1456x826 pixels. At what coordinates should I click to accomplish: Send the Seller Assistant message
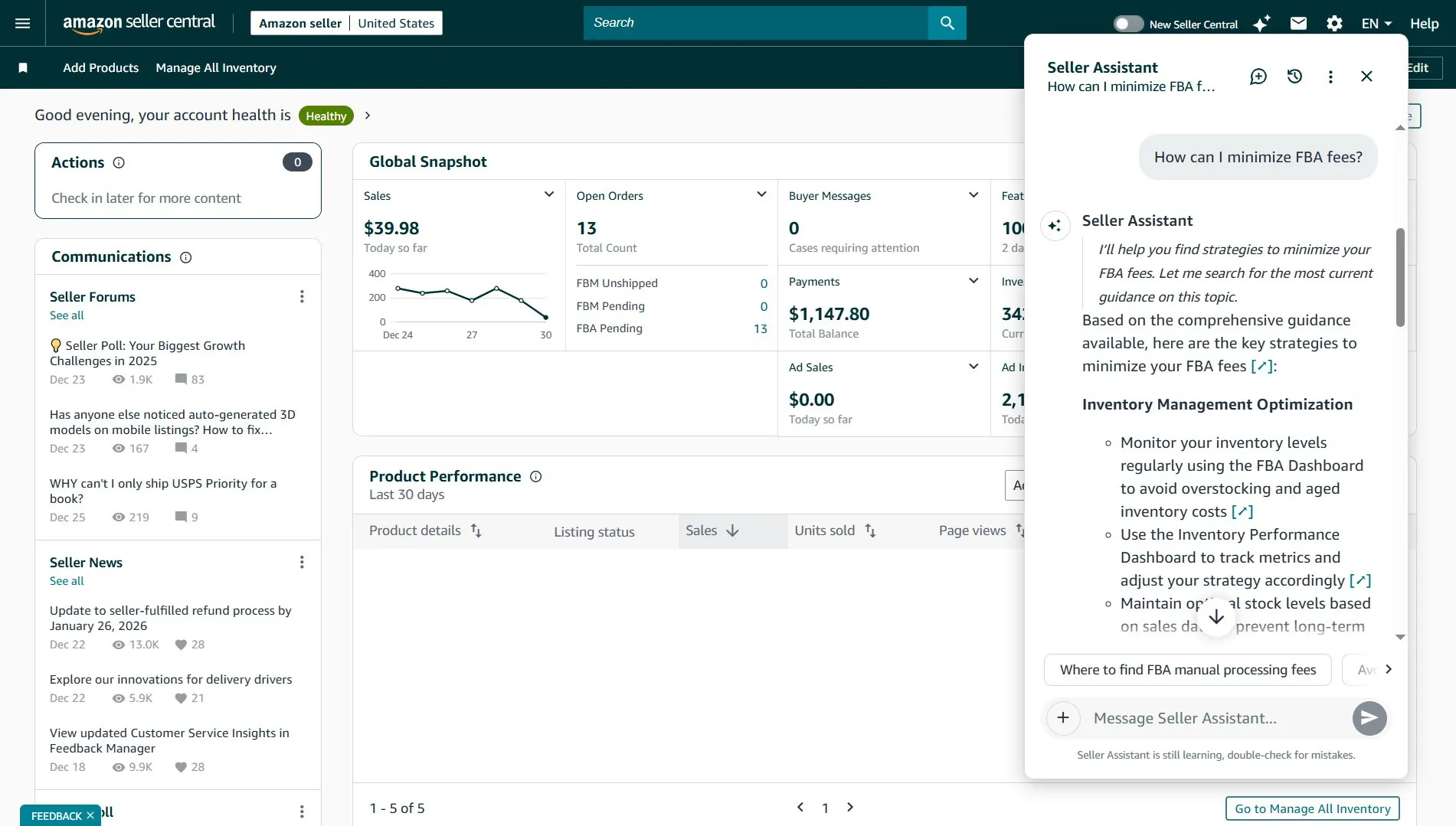pos(1369,718)
